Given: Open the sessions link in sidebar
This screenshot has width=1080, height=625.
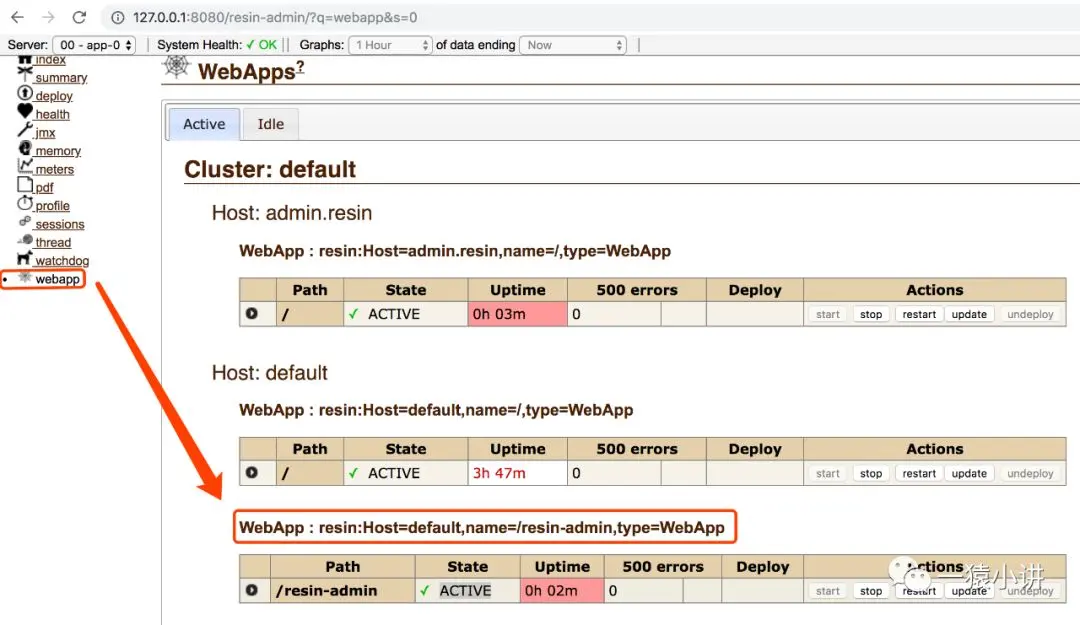Looking at the screenshot, I should pos(60,225).
